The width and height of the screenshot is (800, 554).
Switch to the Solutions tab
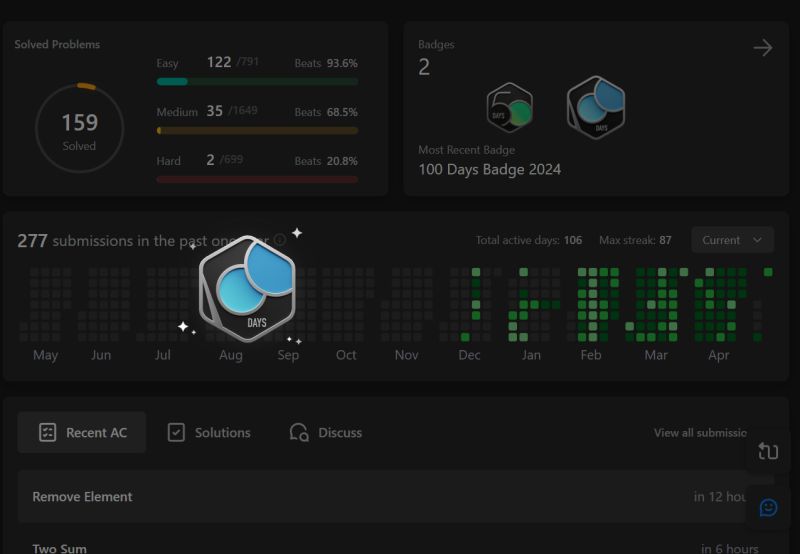[x=209, y=433]
